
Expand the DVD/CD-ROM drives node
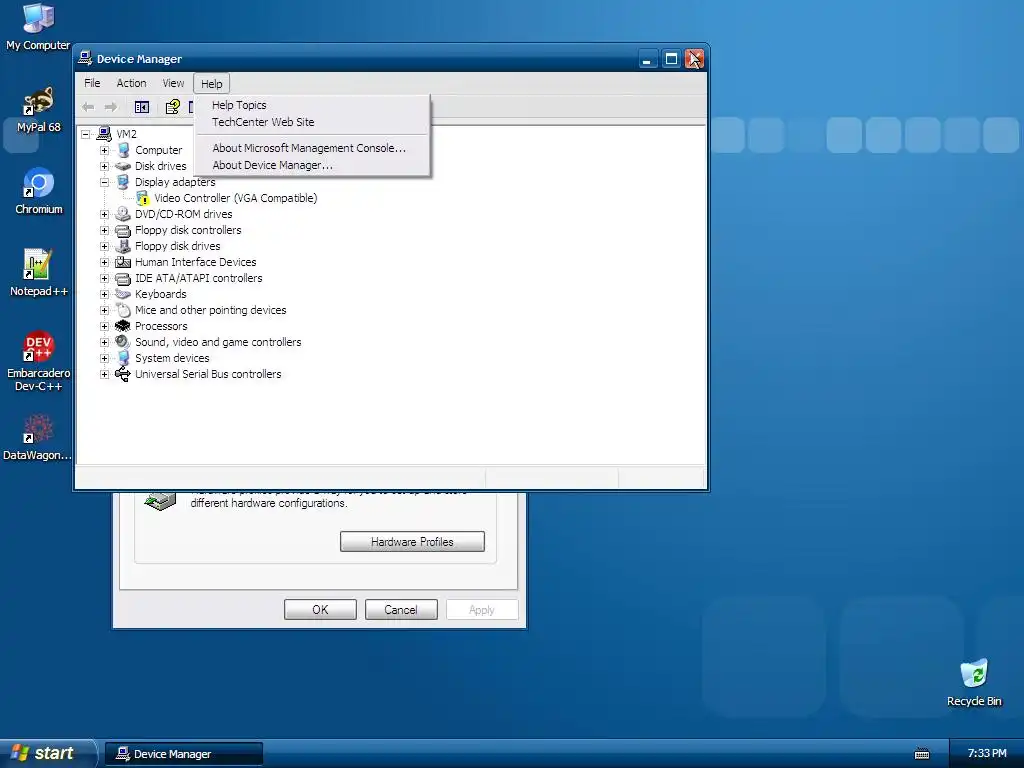click(x=104, y=214)
